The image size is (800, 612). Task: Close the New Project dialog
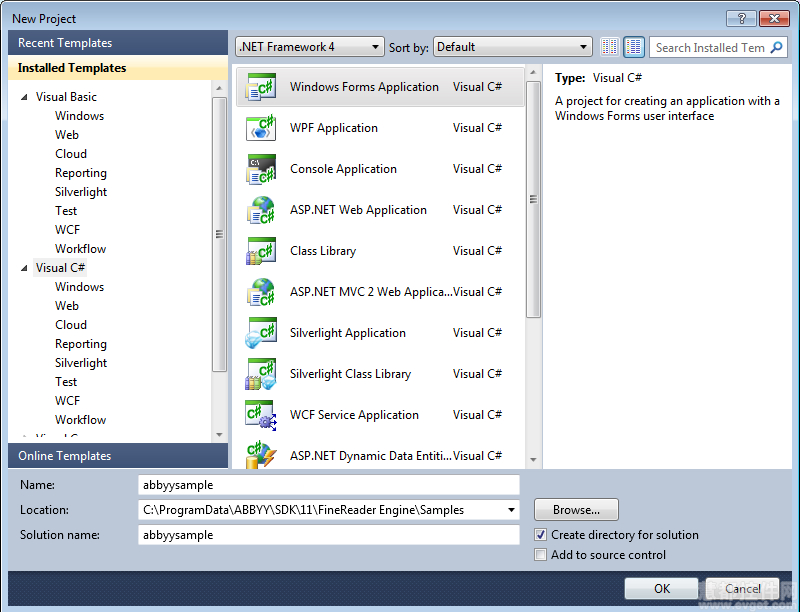pyautogui.click(x=774, y=19)
